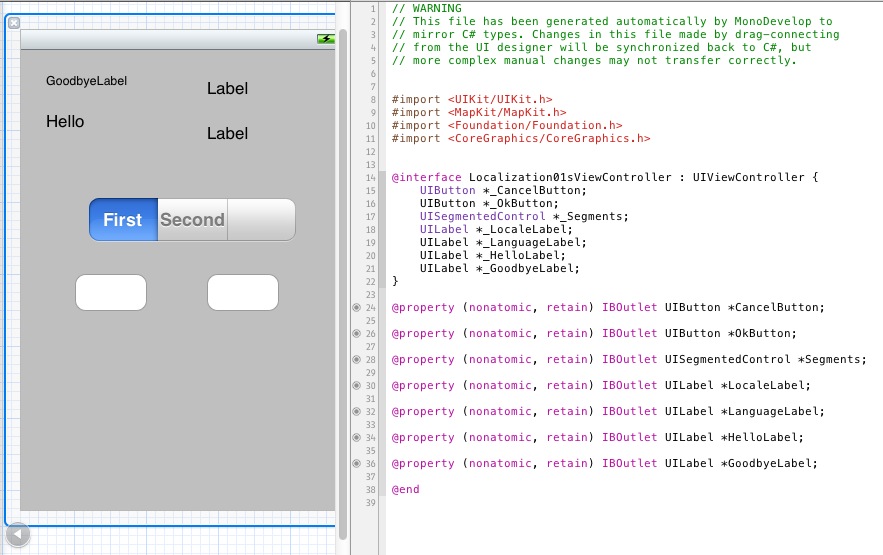The width and height of the screenshot is (883, 555).
Task: Select the Hello label on canvas
Action: pyautogui.click(x=65, y=122)
